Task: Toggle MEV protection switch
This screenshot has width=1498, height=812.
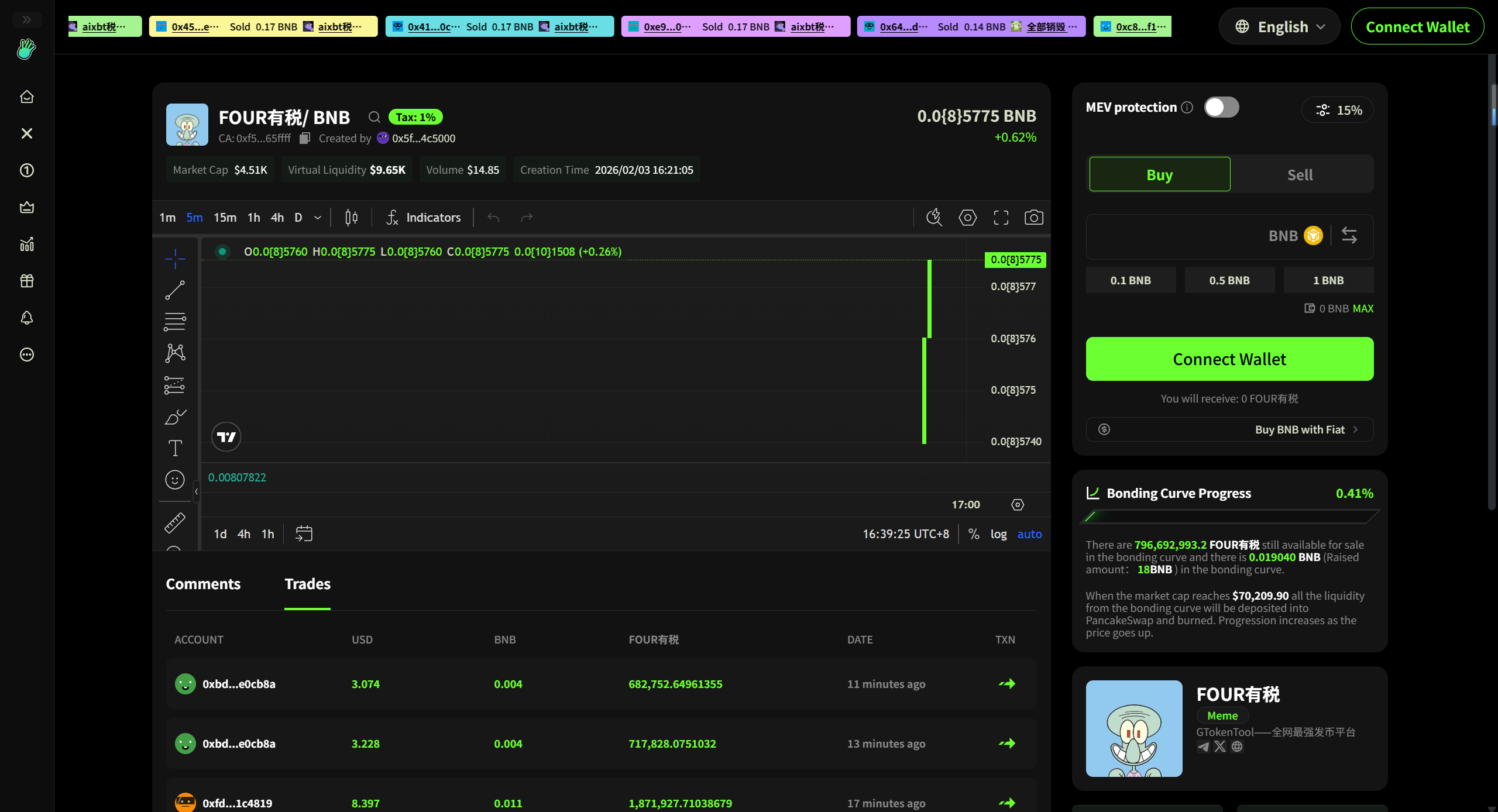Action: (x=1221, y=108)
